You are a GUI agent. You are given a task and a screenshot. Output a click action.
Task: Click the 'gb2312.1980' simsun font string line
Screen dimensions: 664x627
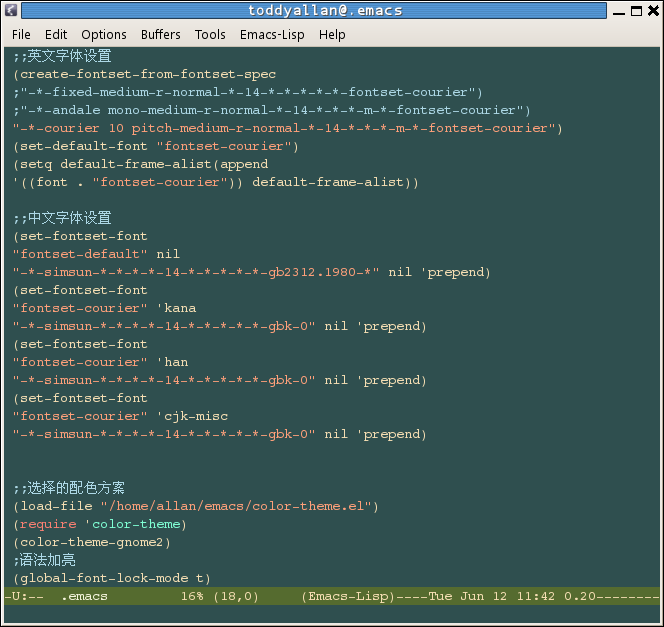[252, 272]
